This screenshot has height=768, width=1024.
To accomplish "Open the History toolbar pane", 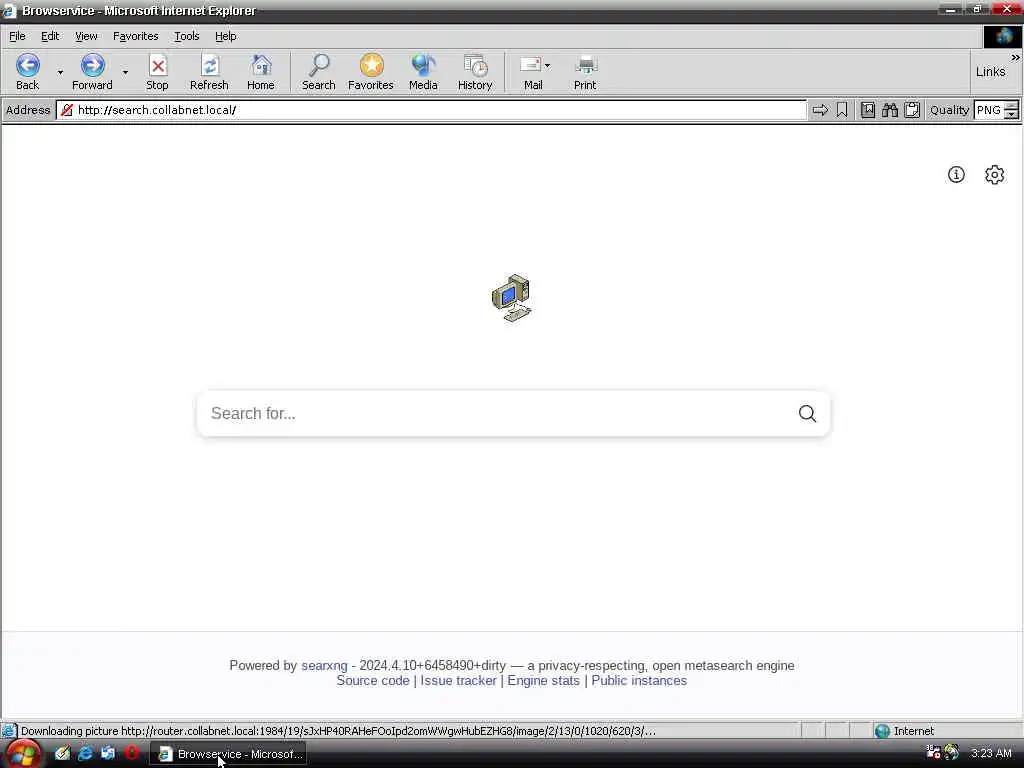I will (475, 72).
